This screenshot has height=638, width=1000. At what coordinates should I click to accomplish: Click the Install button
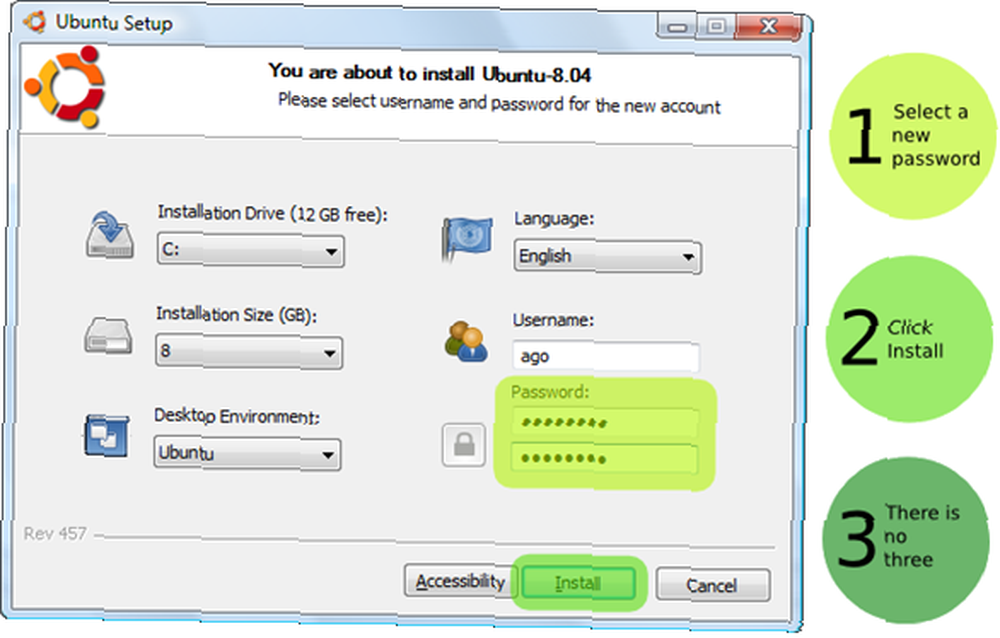578,583
